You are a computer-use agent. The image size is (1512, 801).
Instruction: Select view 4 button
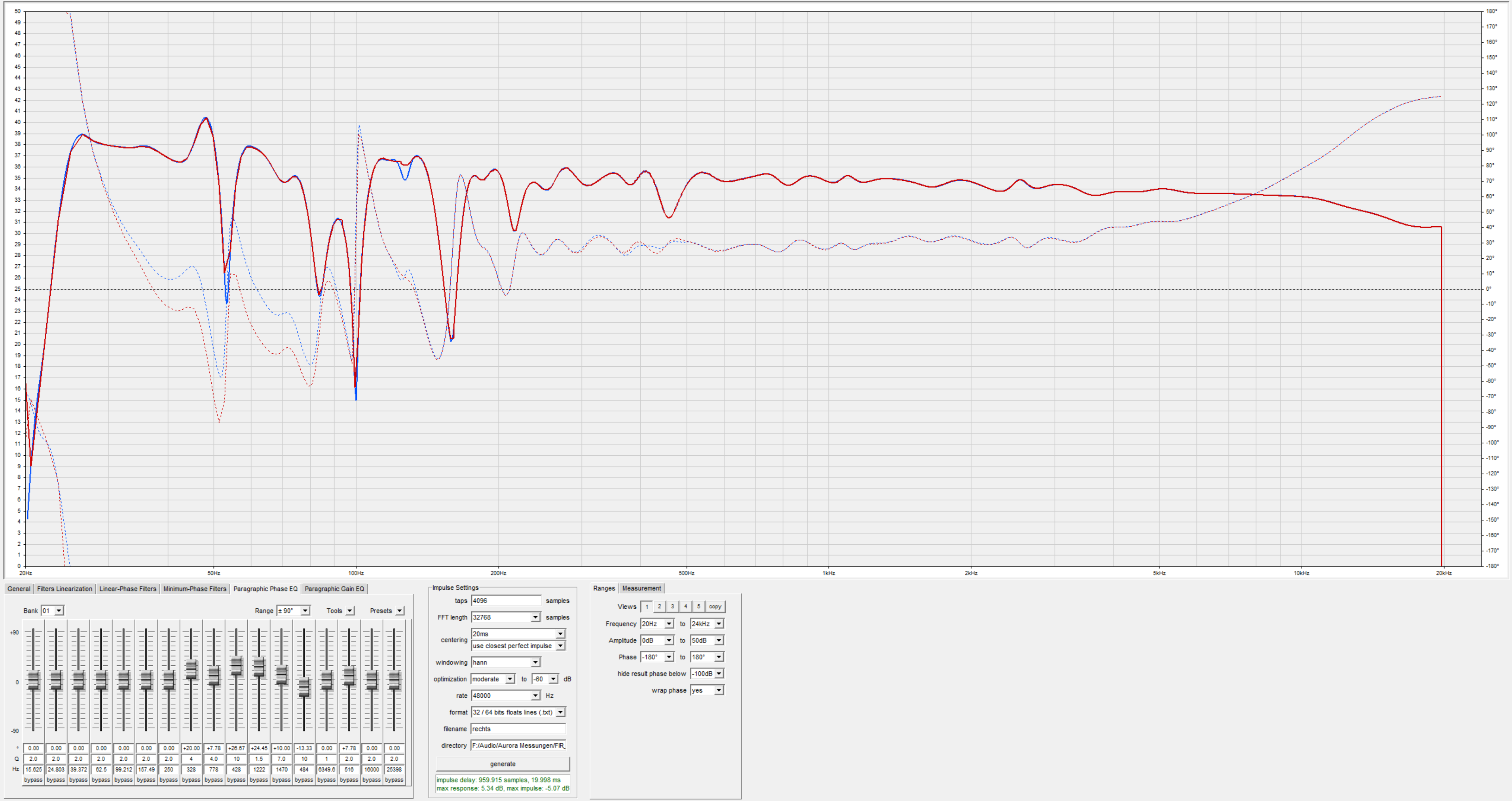[x=686, y=607]
